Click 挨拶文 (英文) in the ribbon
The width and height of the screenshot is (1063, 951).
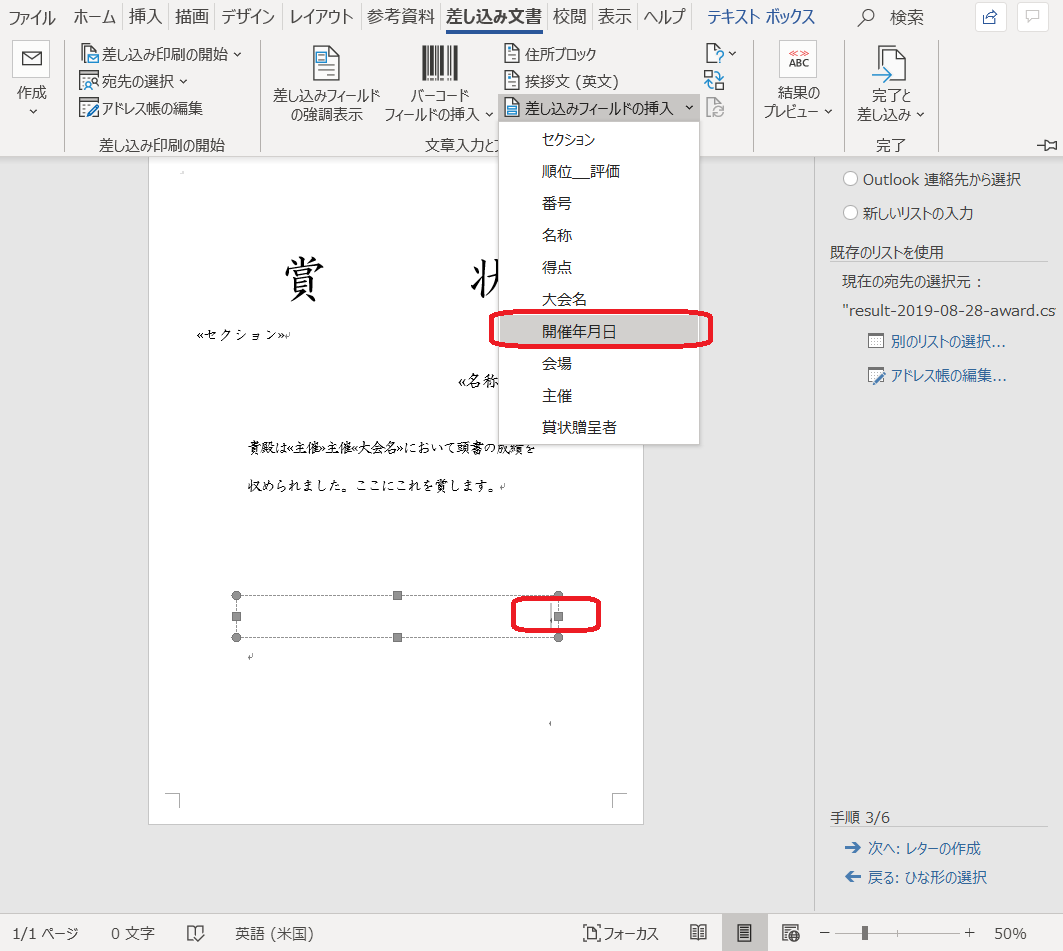tap(561, 81)
